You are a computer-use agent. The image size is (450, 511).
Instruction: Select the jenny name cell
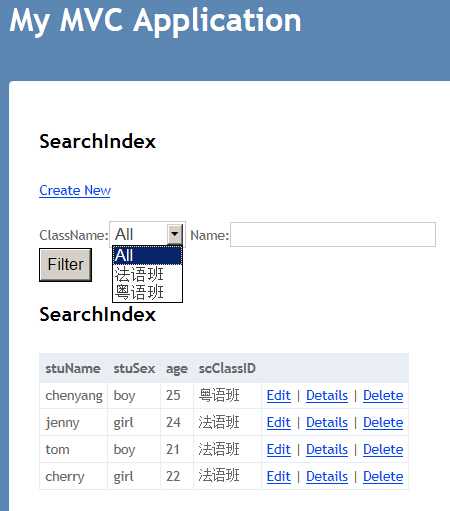[x=74, y=423]
